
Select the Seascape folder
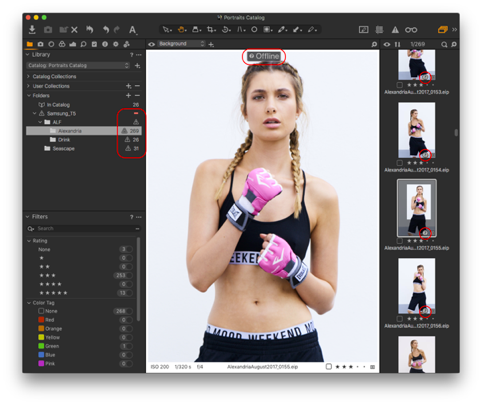83,148
